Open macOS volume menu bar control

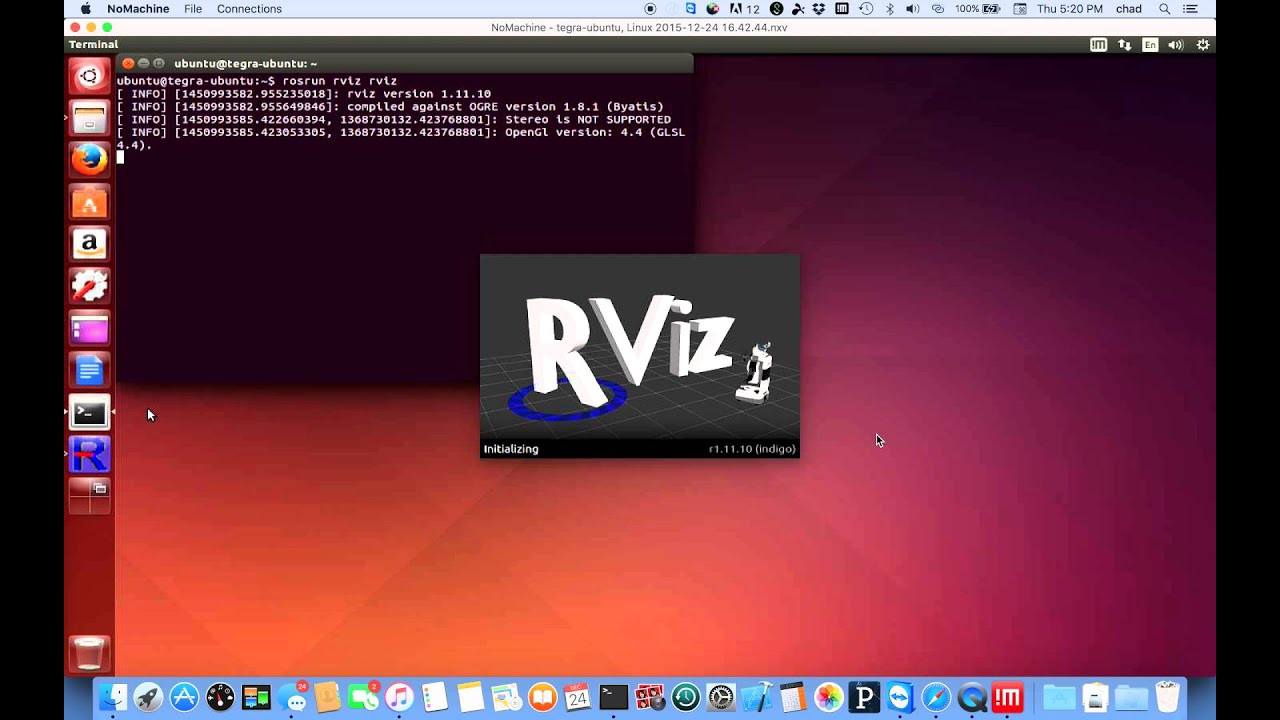coord(913,9)
